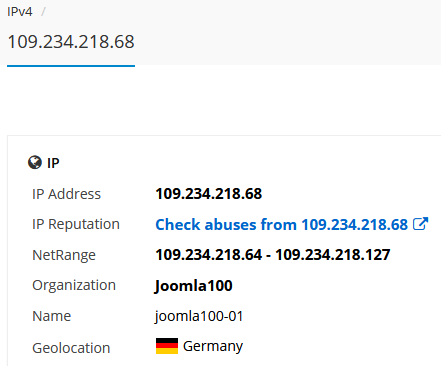Click the Joomla100 organization value
441x366 pixels.
[194, 286]
